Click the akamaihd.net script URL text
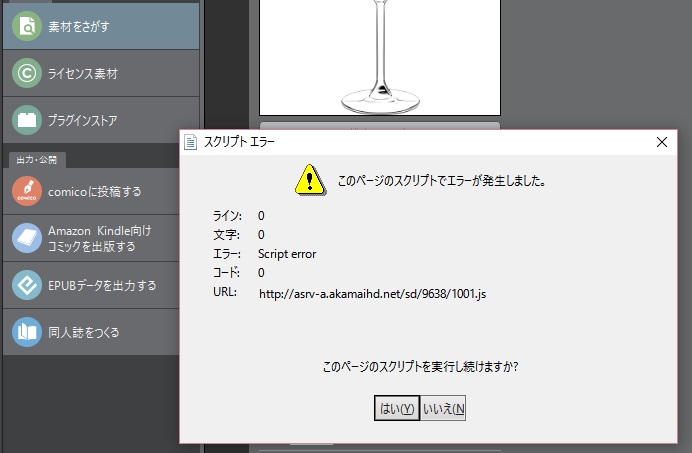The width and height of the screenshot is (692, 453). pos(372,294)
